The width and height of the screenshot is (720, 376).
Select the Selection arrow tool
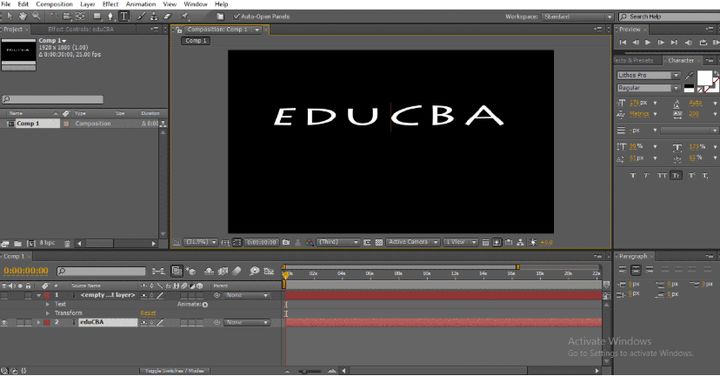pyautogui.click(x=9, y=17)
